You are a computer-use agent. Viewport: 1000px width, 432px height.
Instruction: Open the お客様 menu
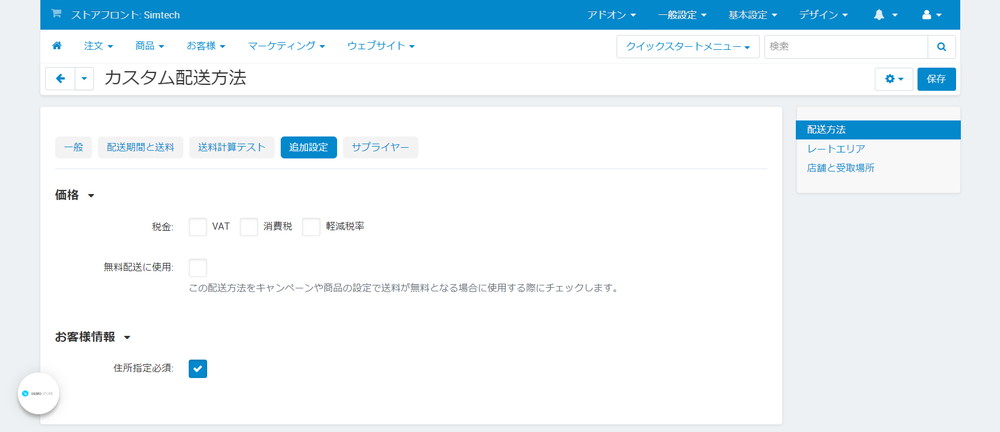pyautogui.click(x=206, y=46)
